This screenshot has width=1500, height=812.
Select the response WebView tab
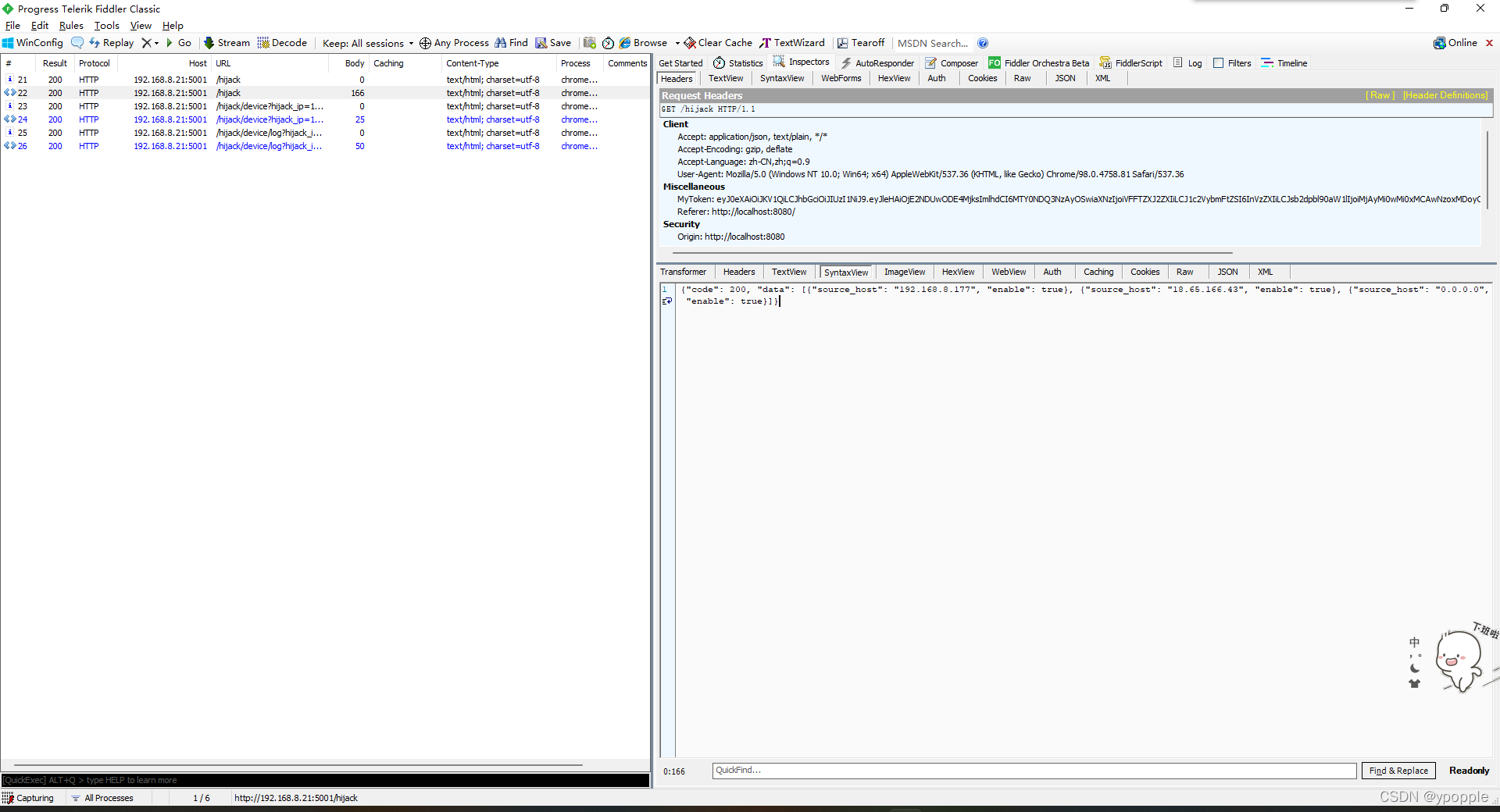click(1009, 272)
